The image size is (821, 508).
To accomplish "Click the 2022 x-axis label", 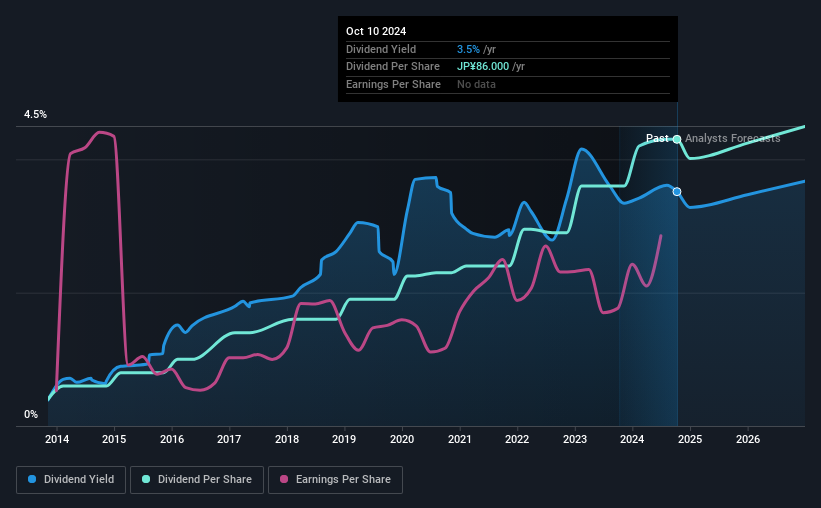I will click(x=517, y=439).
